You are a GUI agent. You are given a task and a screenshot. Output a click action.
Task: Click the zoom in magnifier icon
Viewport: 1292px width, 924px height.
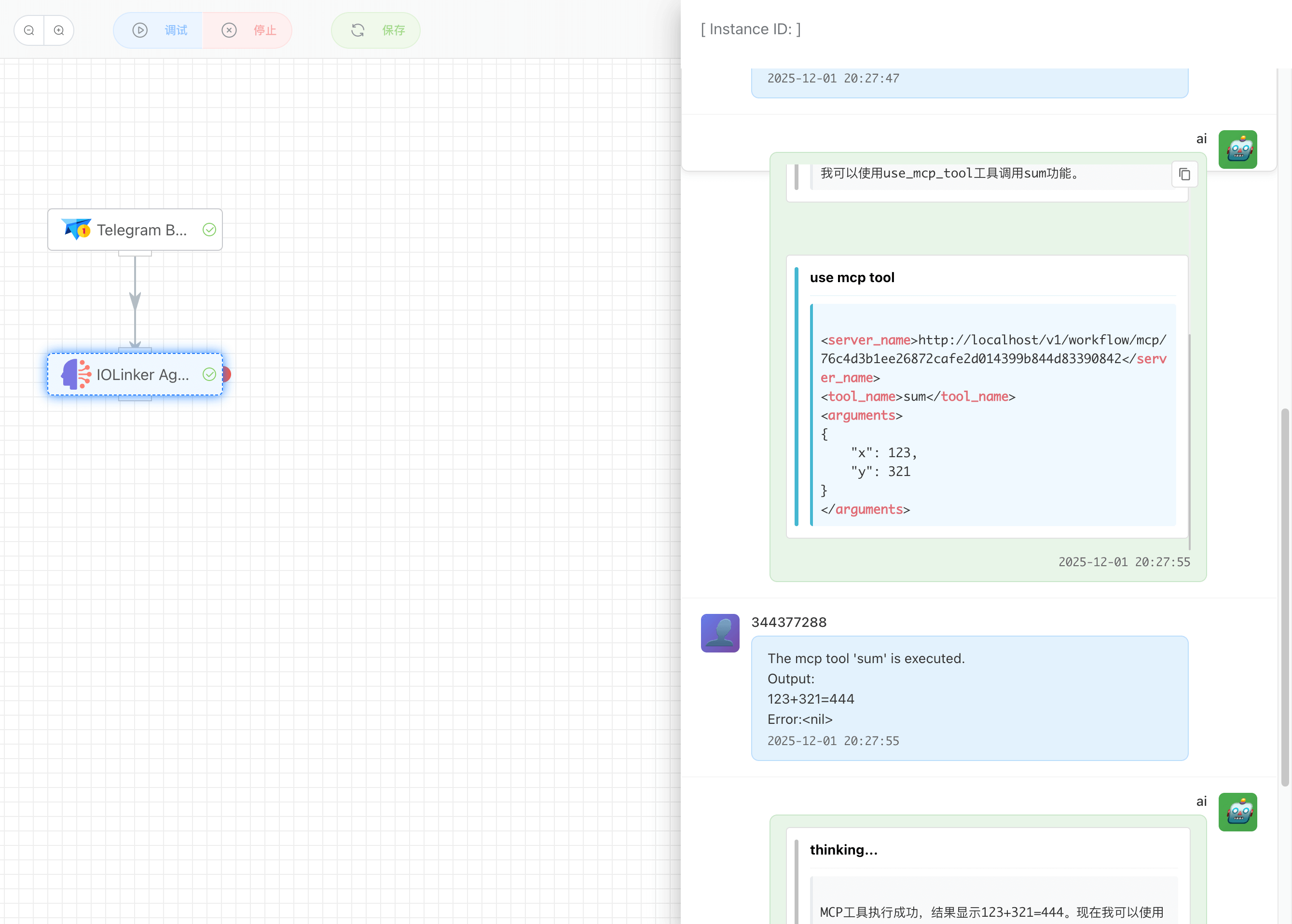(59, 31)
